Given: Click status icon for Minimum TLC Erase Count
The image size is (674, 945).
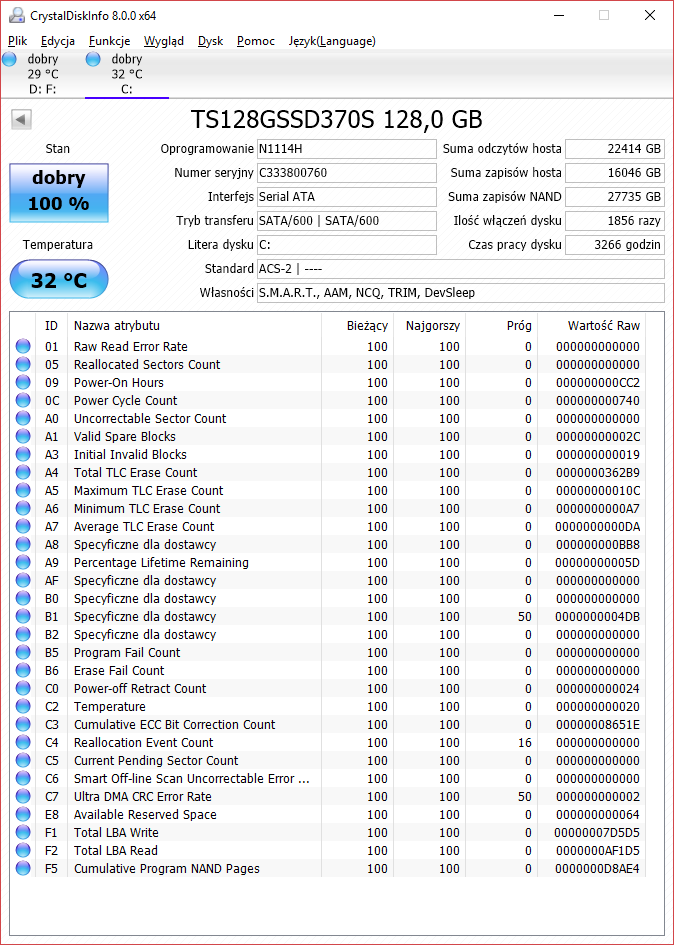Looking at the screenshot, I should (x=23, y=509).
